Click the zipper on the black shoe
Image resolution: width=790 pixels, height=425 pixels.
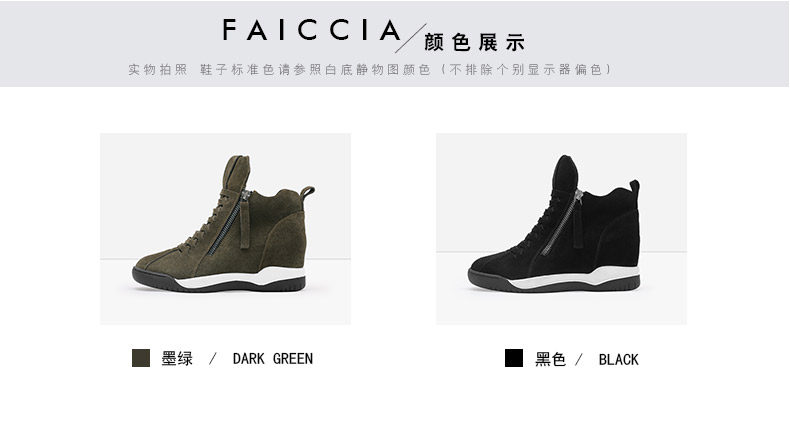tap(563, 222)
